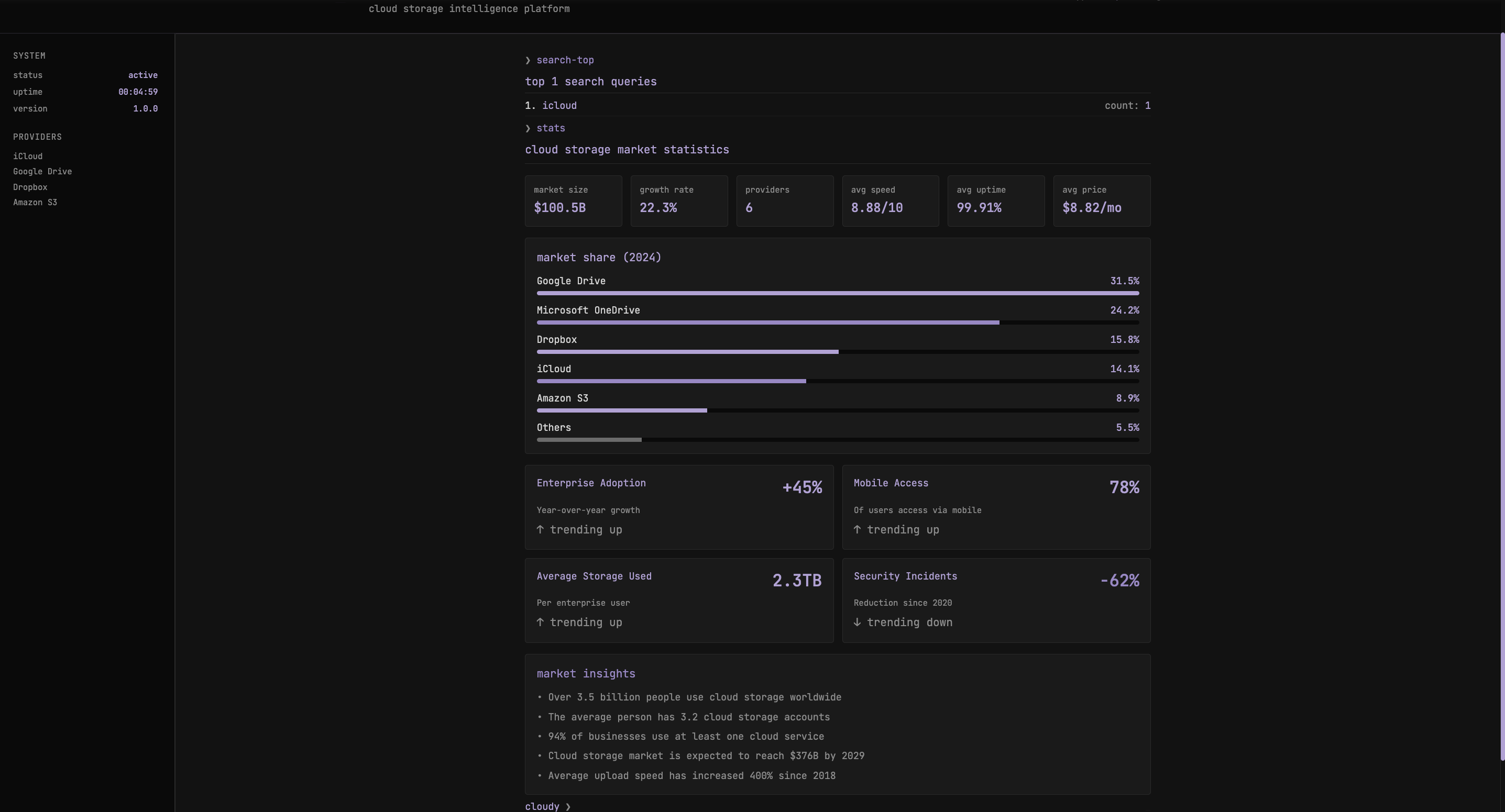Viewport: 1505px width, 812px height.
Task: Toggle the Google Drive provider
Action: tap(42, 171)
